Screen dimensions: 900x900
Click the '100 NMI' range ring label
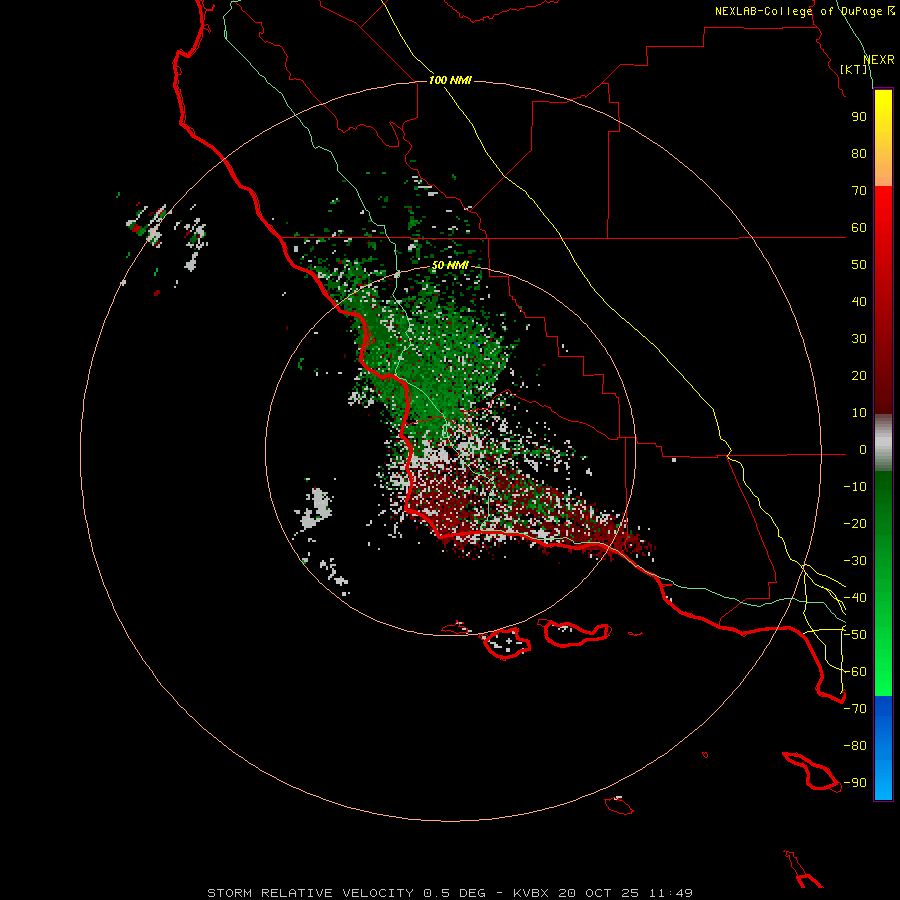pyautogui.click(x=450, y=80)
